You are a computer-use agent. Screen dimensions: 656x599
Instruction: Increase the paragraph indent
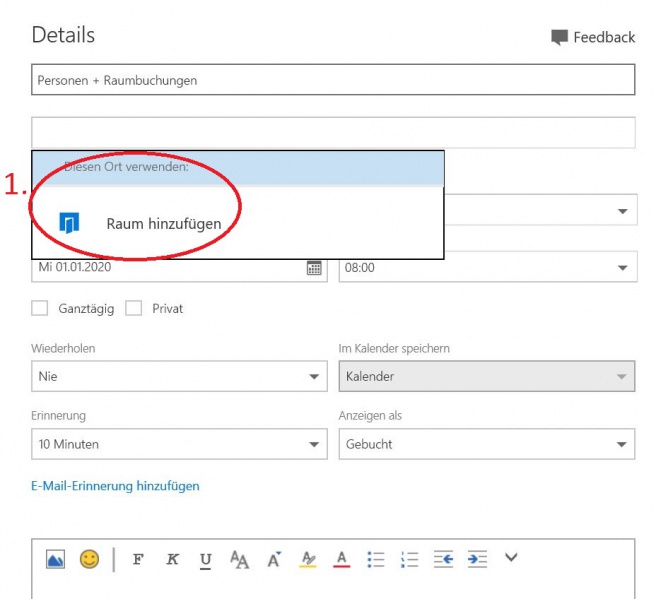477,559
